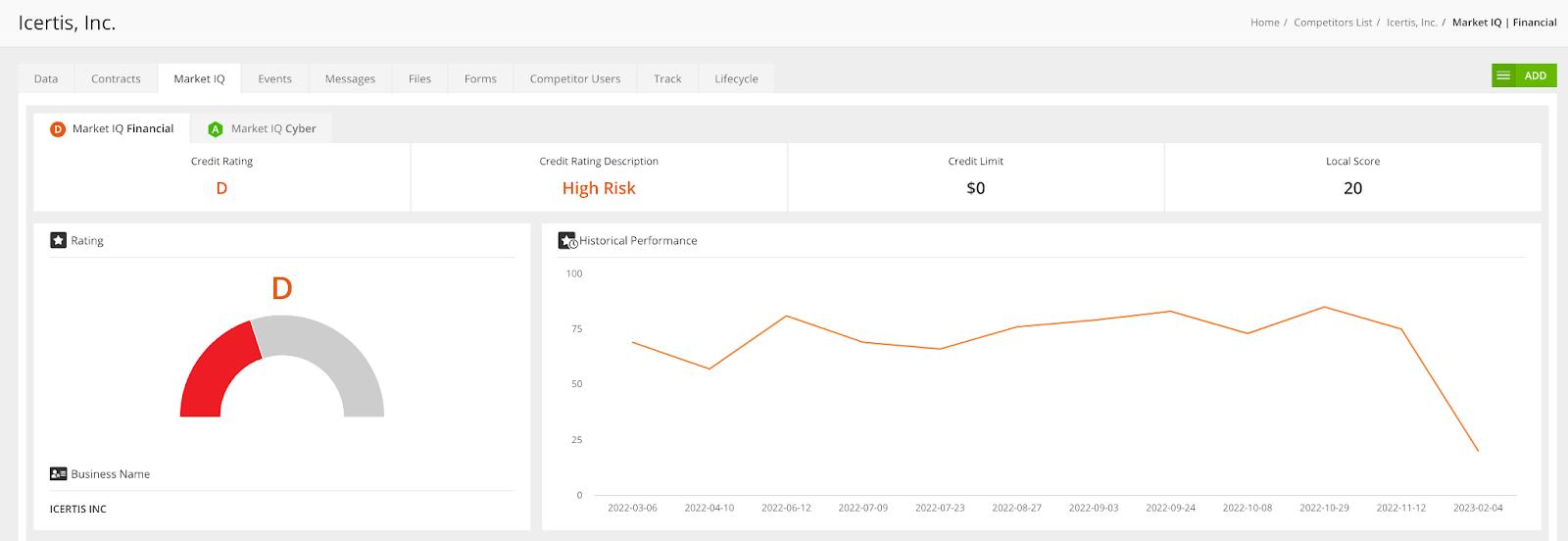This screenshot has height=541, width=1568.
Task: Click the Business Name contact card icon
Action: tap(58, 473)
